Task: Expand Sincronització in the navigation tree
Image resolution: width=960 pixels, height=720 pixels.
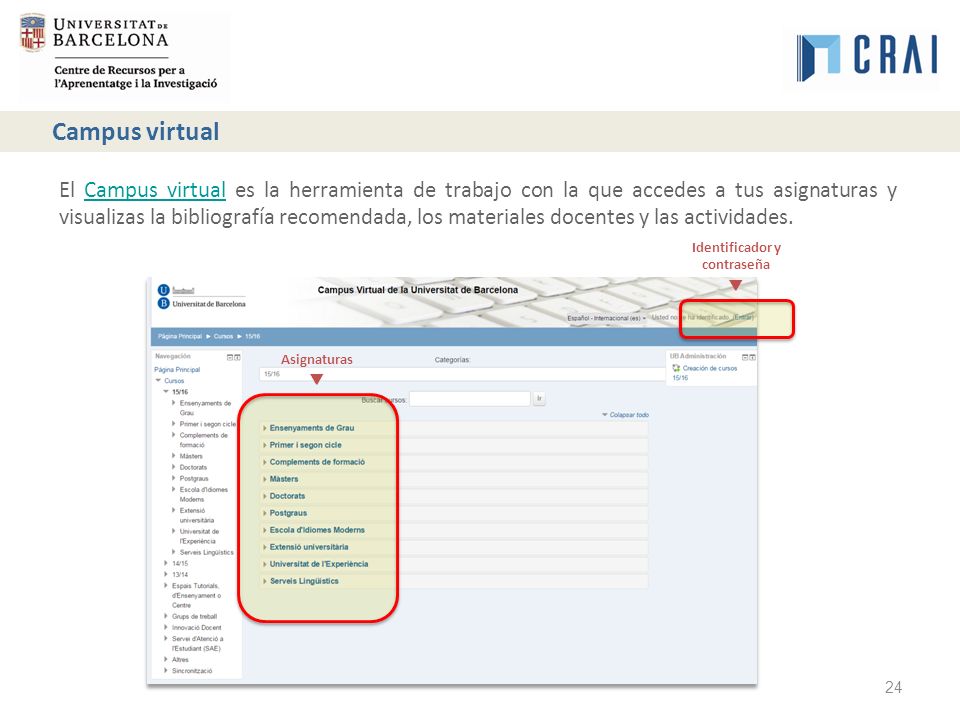Action: point(166,671)
